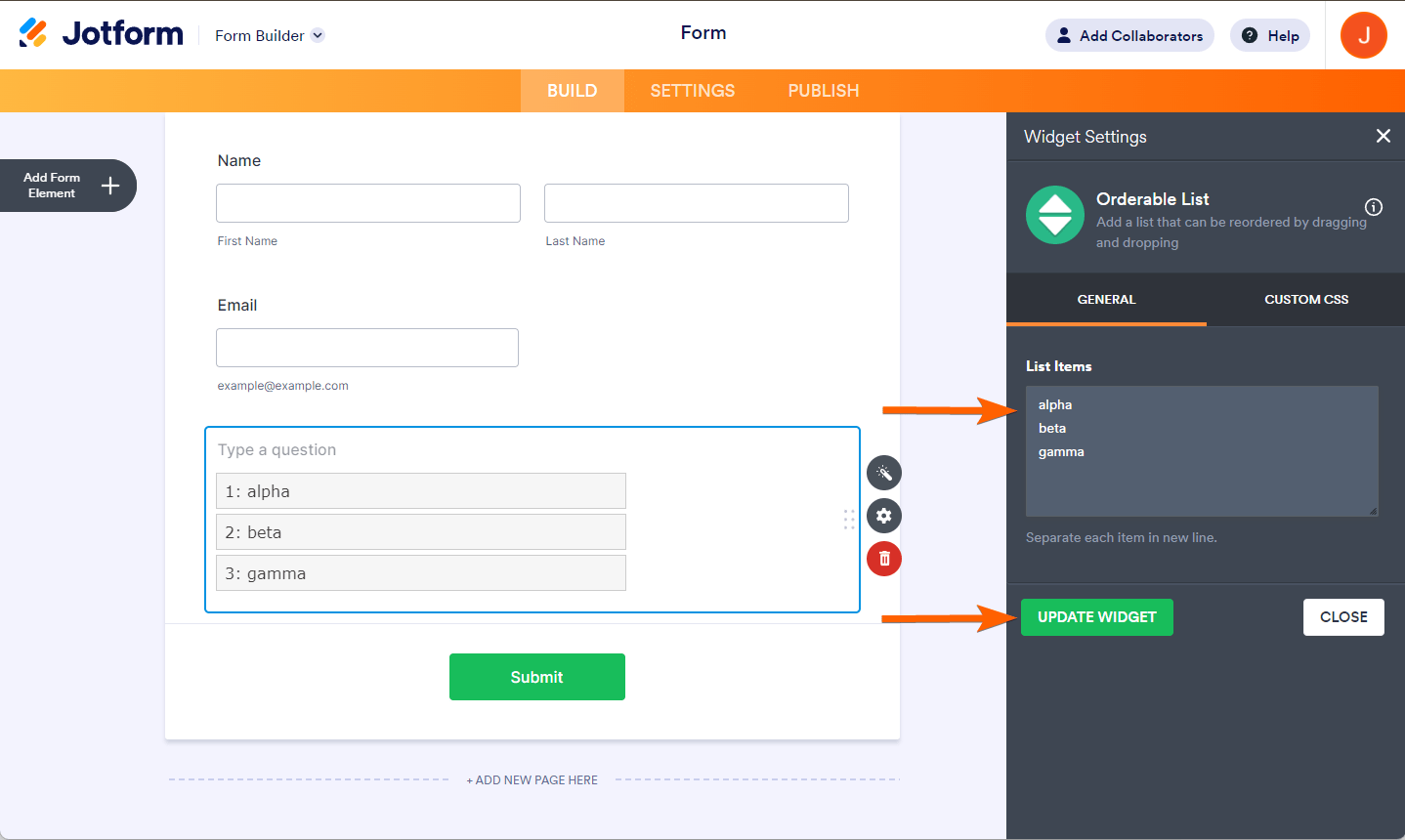Click inside the List Items text area
This screenshot has height=840, width=1405.
[1201, 451]
